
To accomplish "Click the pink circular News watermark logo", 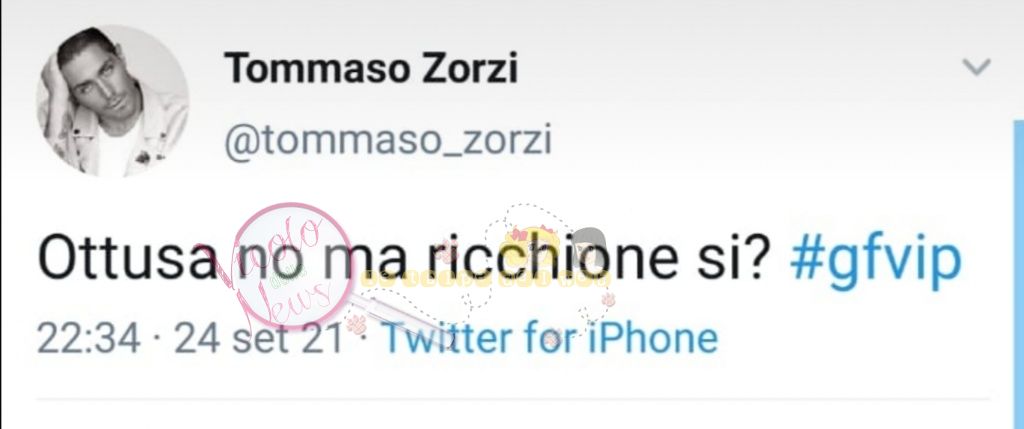I will [x=292, y=266].
